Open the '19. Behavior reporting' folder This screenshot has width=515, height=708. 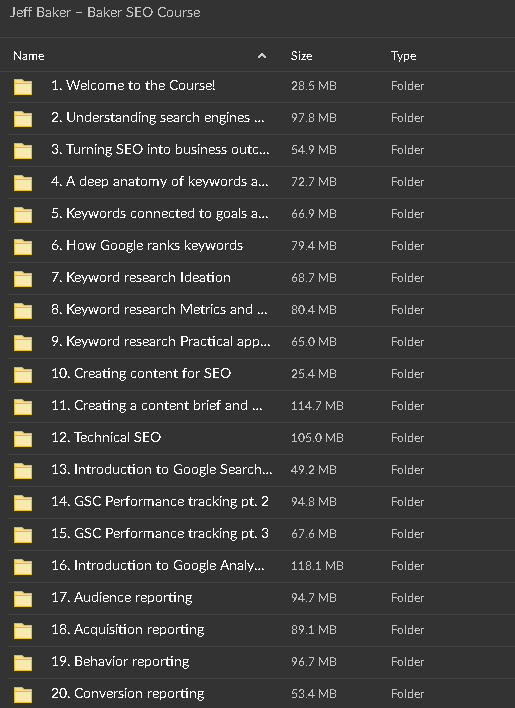120,662
